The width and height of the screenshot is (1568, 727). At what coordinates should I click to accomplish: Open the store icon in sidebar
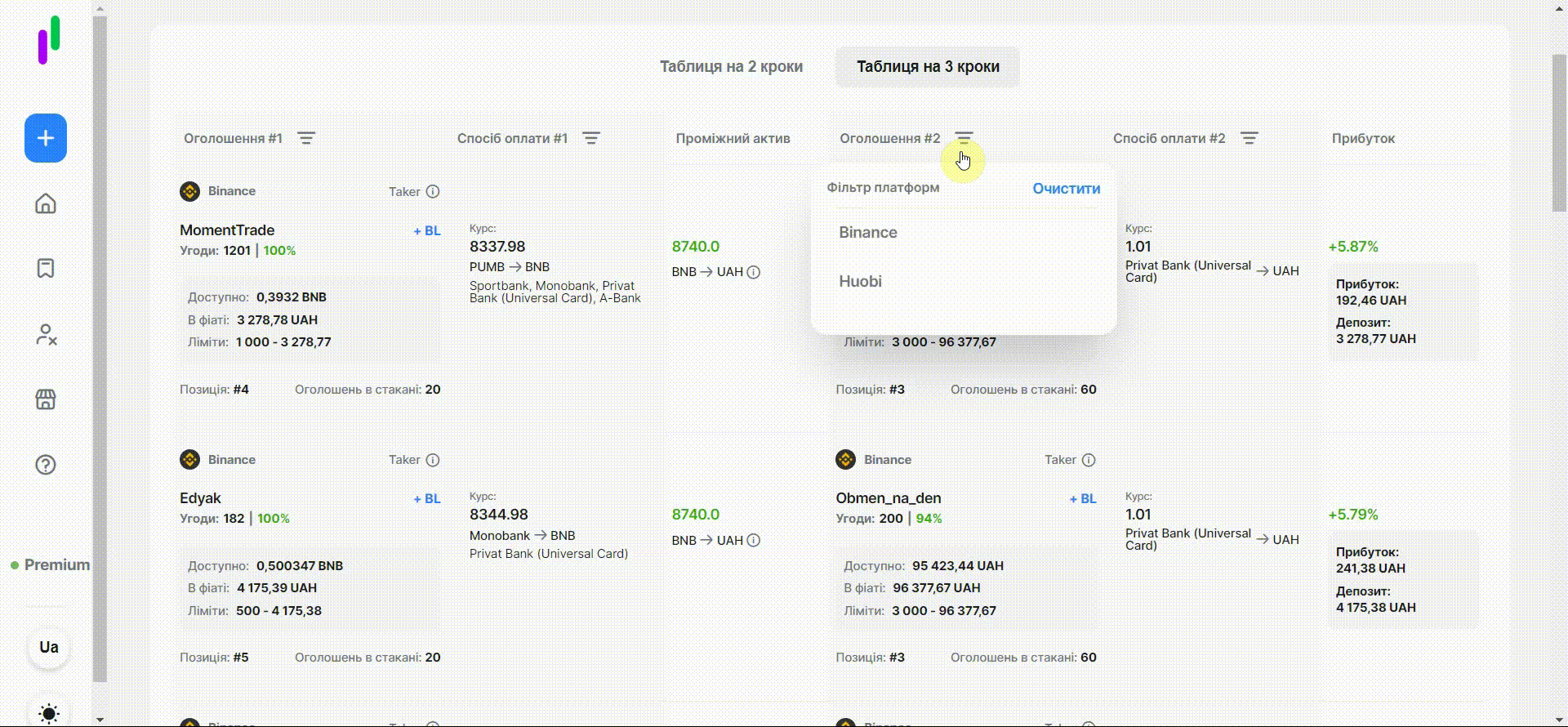(46, 399)
